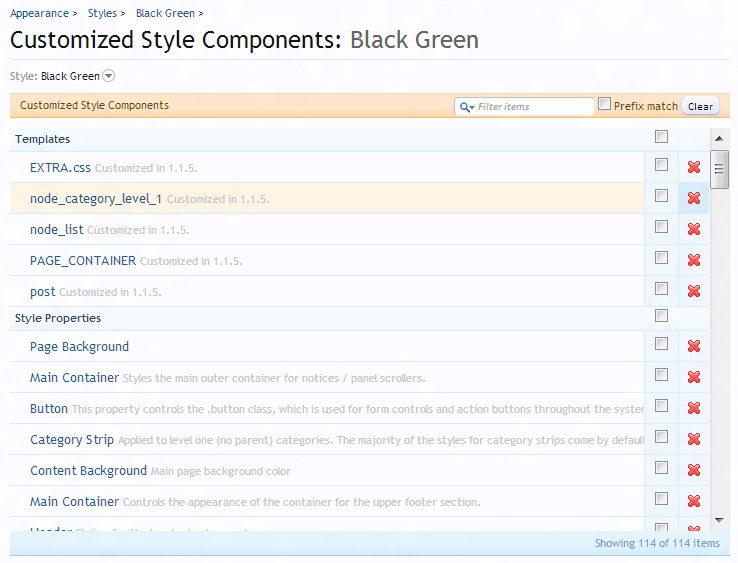The height and width of the screenshot is (563, 738).
Task: Click the scrollbar thumb handle
Action: click(x=719, y=169)
